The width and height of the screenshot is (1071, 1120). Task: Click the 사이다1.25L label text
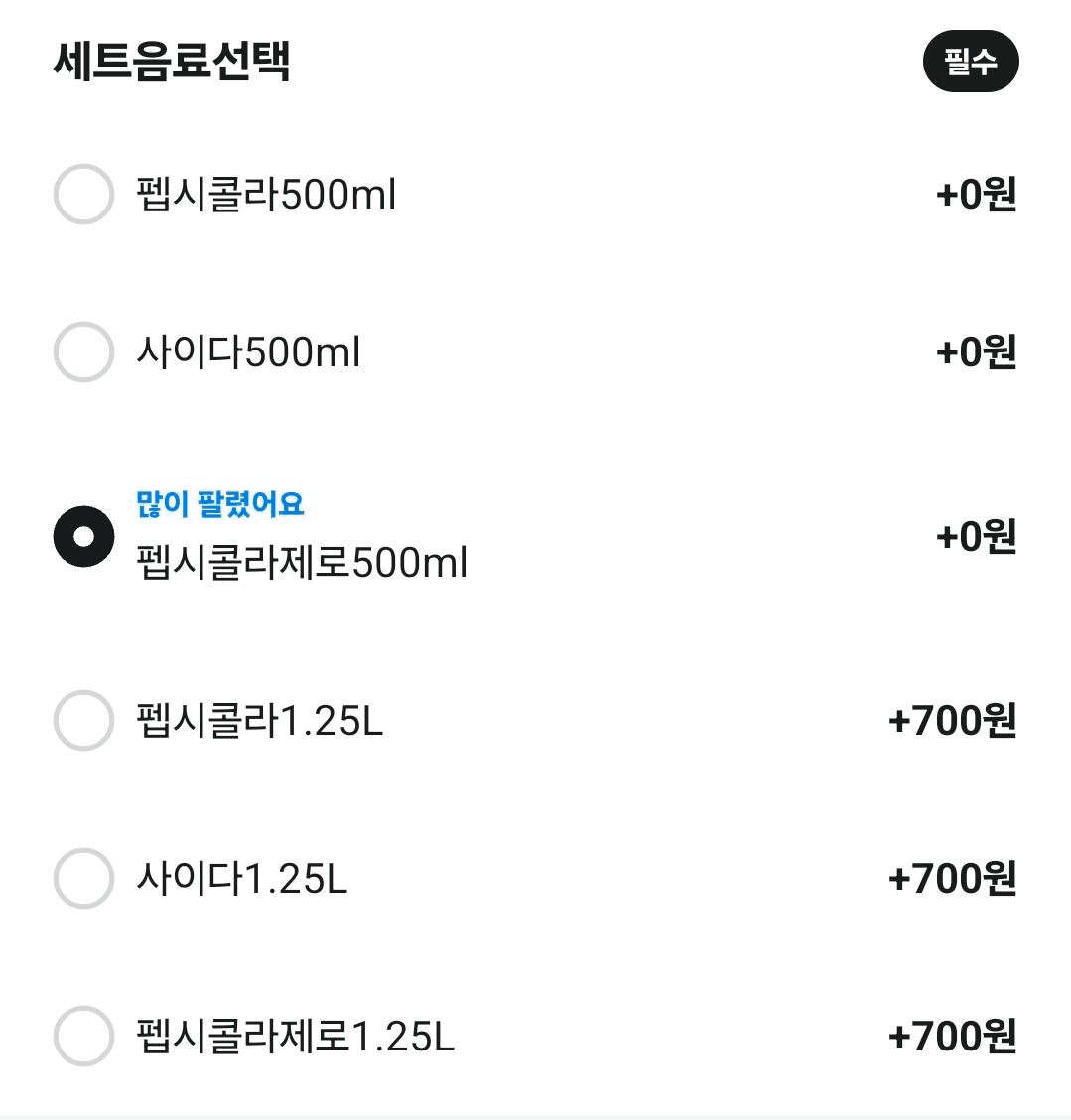tap(242, 879)
